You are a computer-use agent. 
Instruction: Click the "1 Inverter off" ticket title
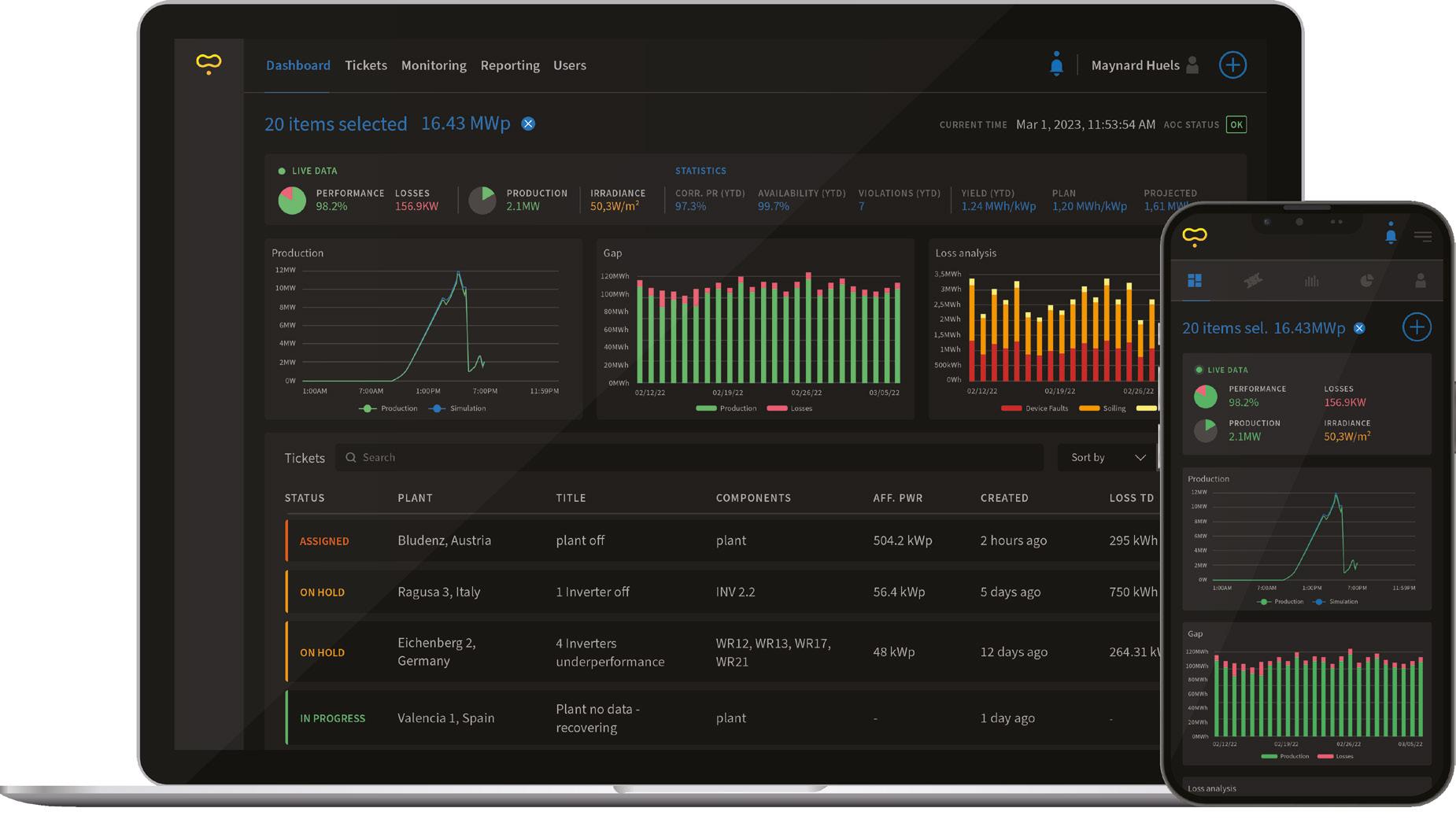point(593,592)
